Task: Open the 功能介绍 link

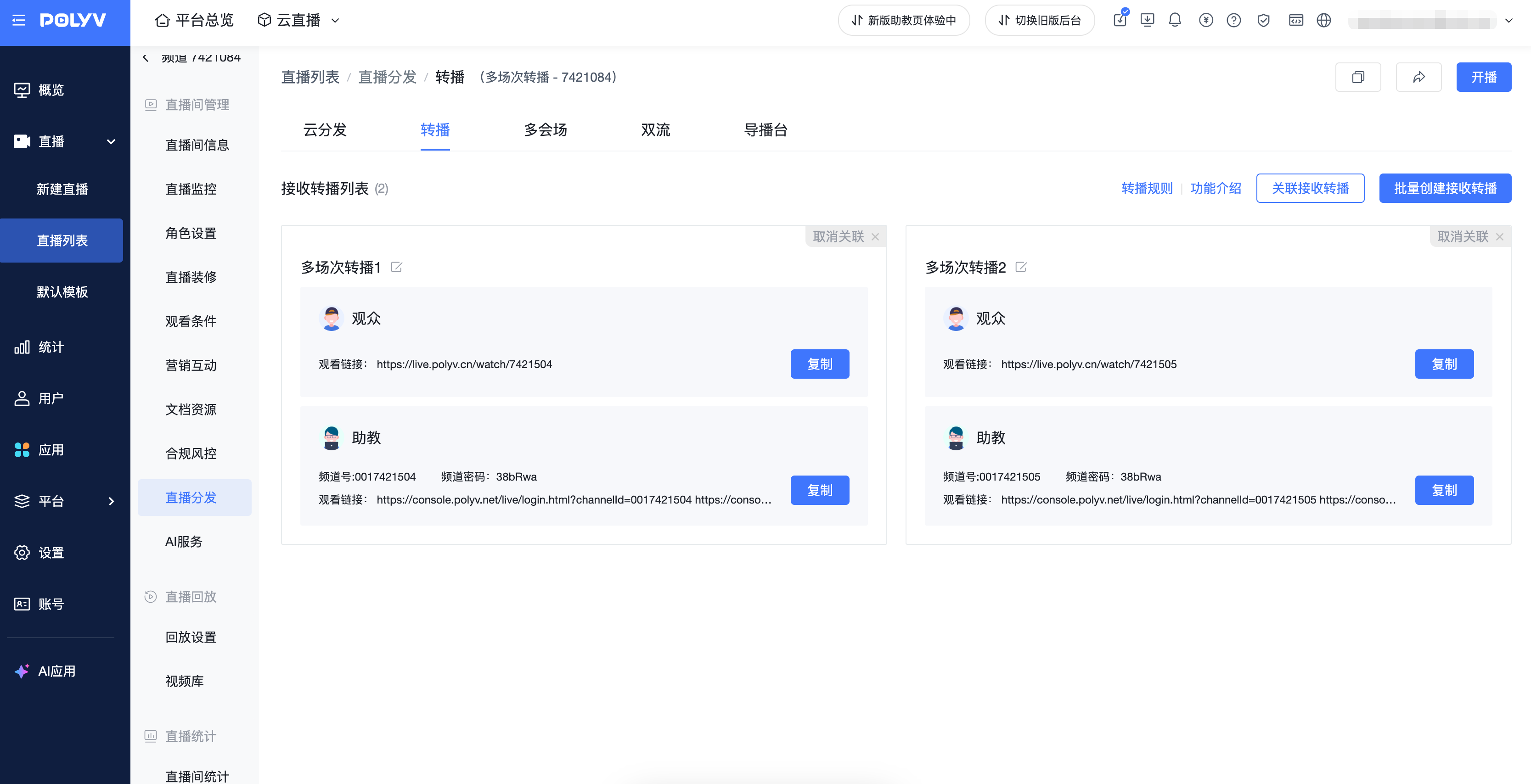Action: (1216, 188)
